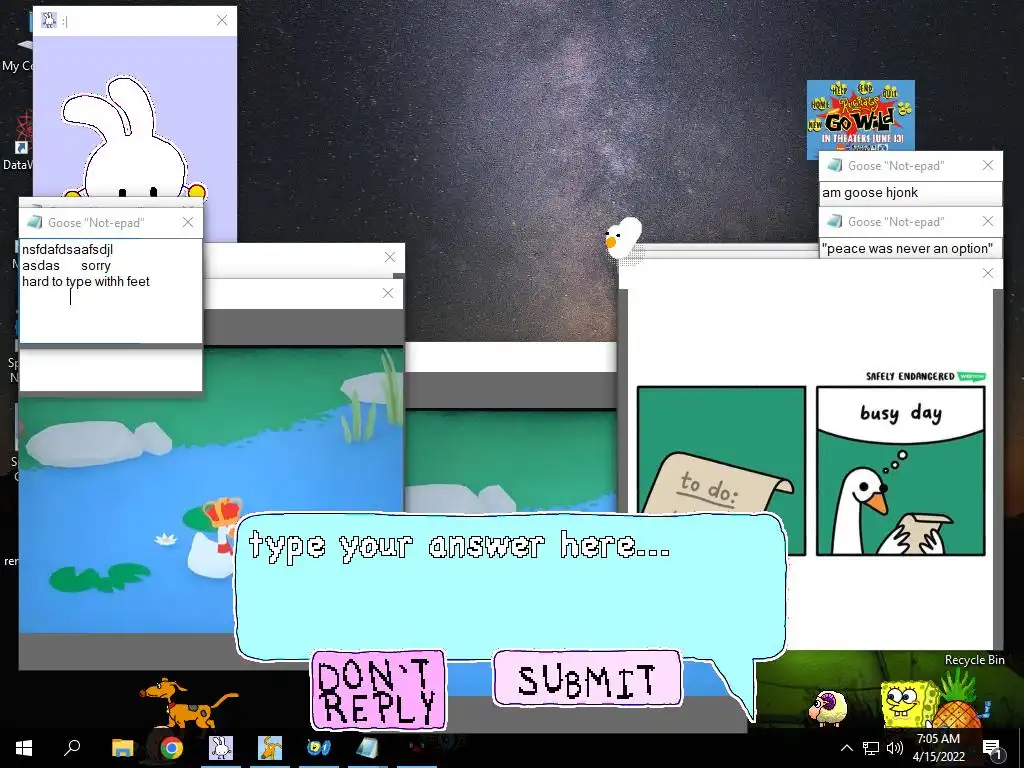Screen dimensions: 1024x768
Task: Click Not-epad icon in 'hard to type' window
Action: point(34,222)
